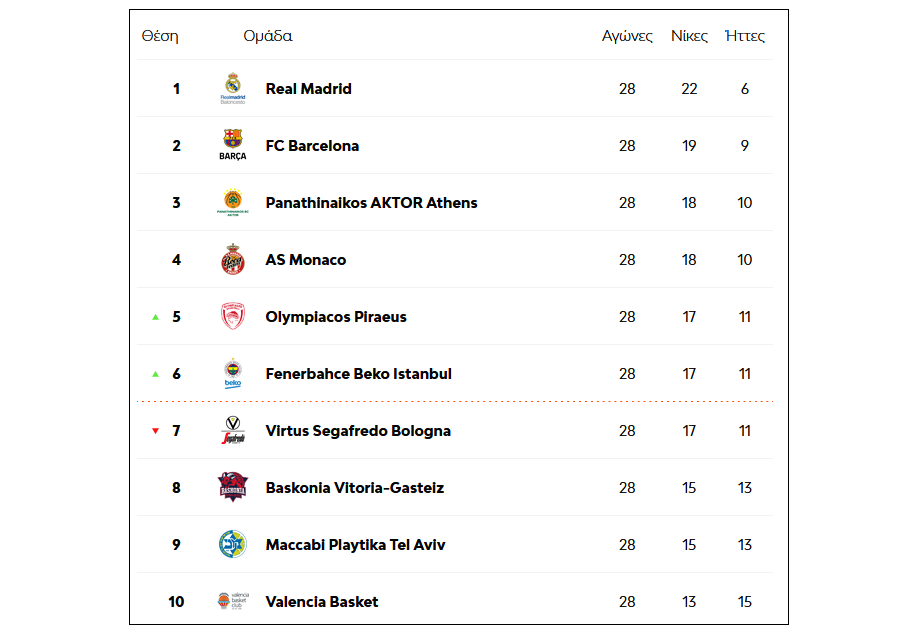Select the Olympiacos Piraeus team name
Screen dimensions: 900x634
(336, 317)
